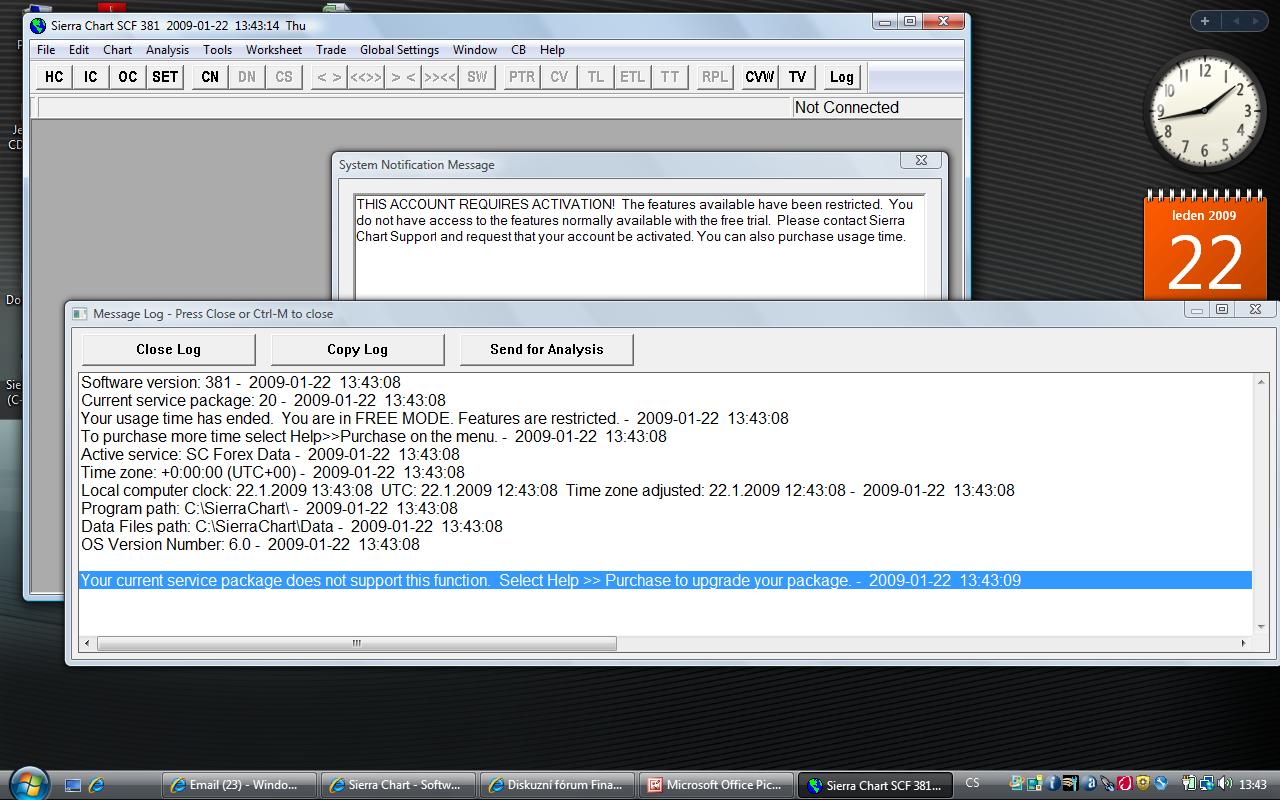1280x800 pixels.
Task: Open the Chart menu
Action: pyautogui.click(x=117, y=50)
